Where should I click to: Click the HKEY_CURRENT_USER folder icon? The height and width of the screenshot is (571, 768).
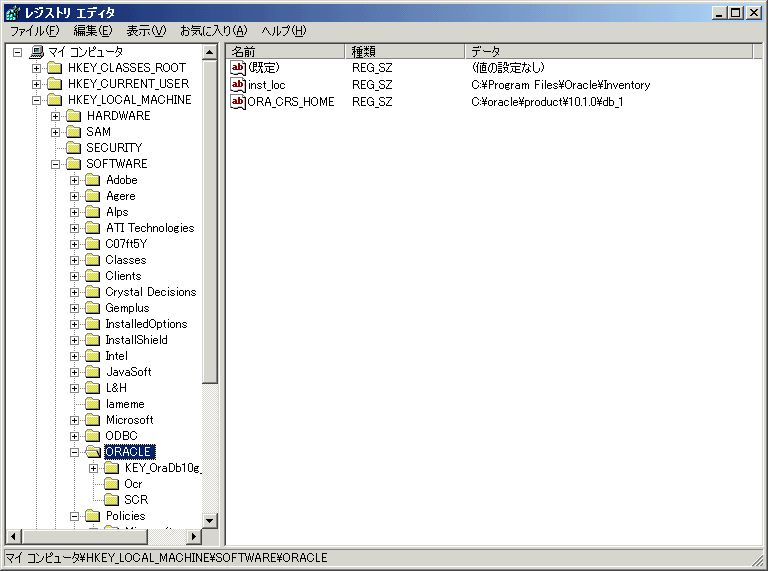(54, 84)
